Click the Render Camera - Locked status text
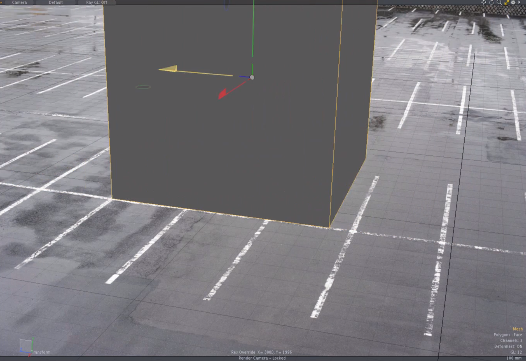526x361 pixels. pyautogui.click(x=262, y=358)
